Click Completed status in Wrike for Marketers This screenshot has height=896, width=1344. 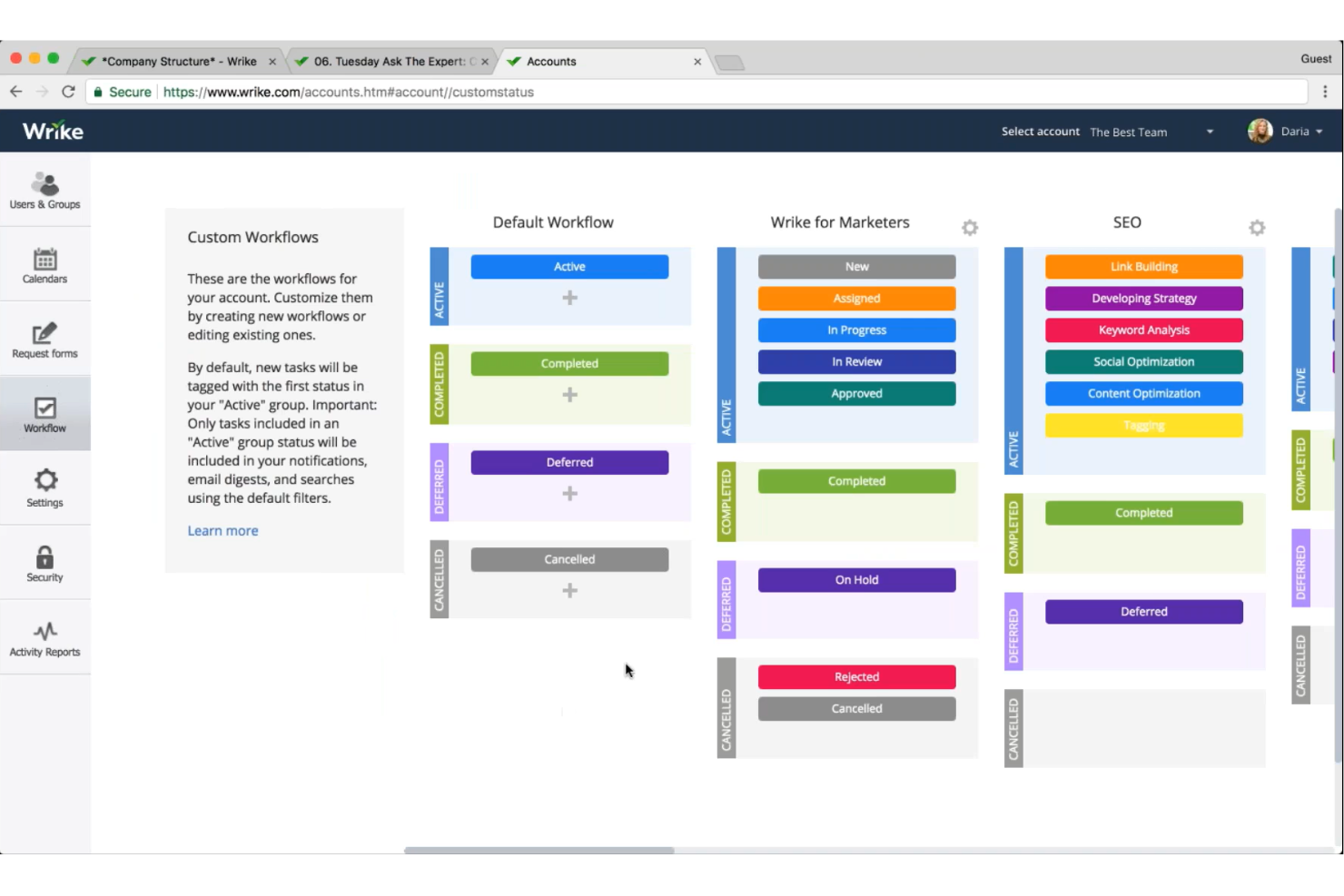pyautogui.click(x=856, y=481)
